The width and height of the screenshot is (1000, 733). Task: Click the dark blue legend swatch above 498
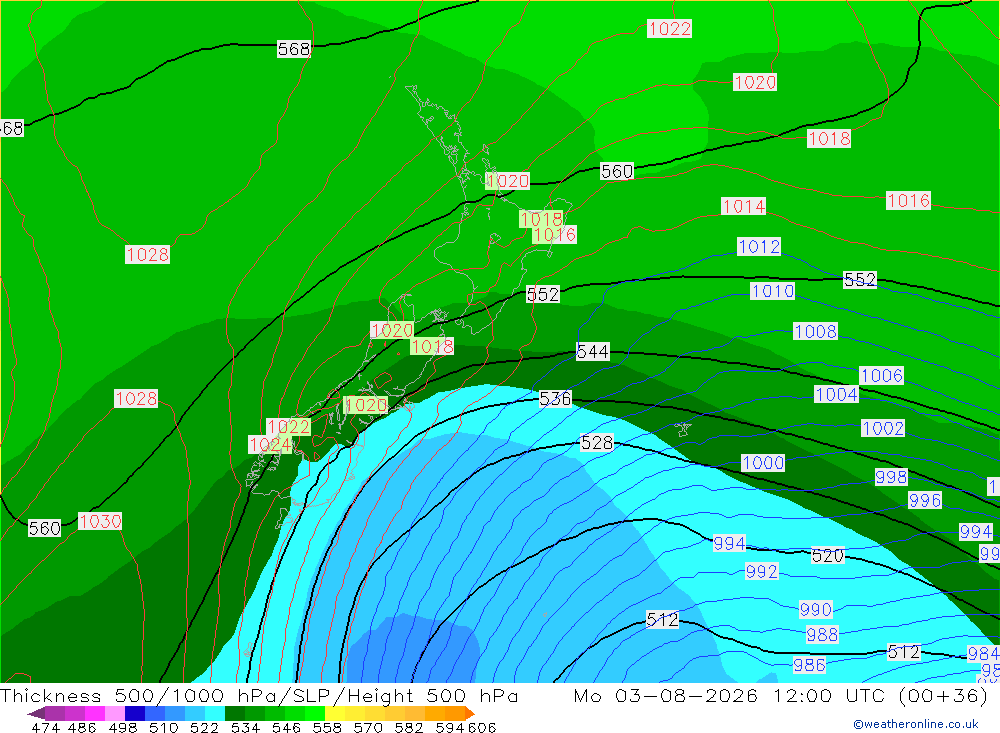coord(135,713)
